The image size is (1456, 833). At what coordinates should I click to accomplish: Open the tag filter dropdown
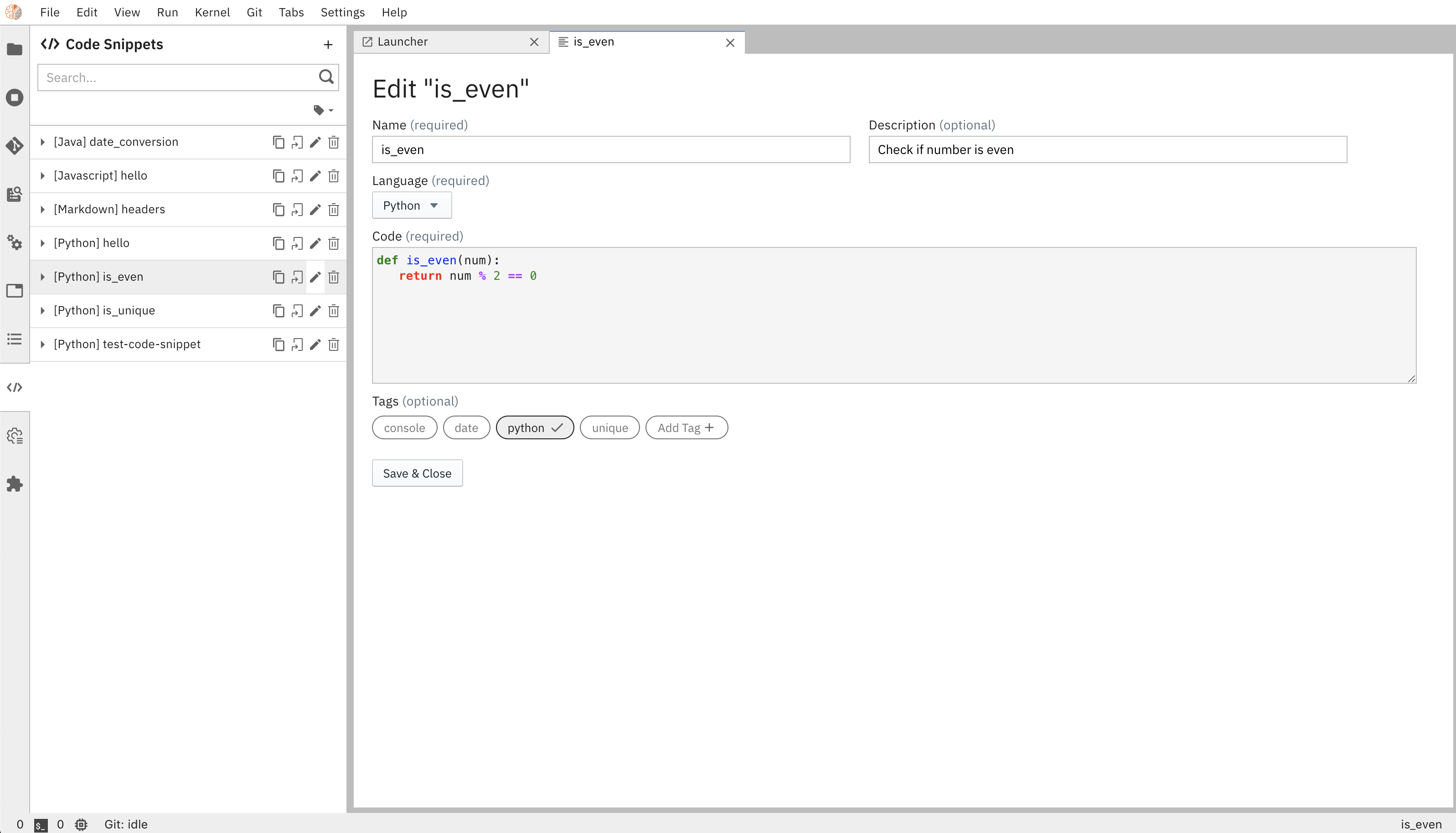323,110
